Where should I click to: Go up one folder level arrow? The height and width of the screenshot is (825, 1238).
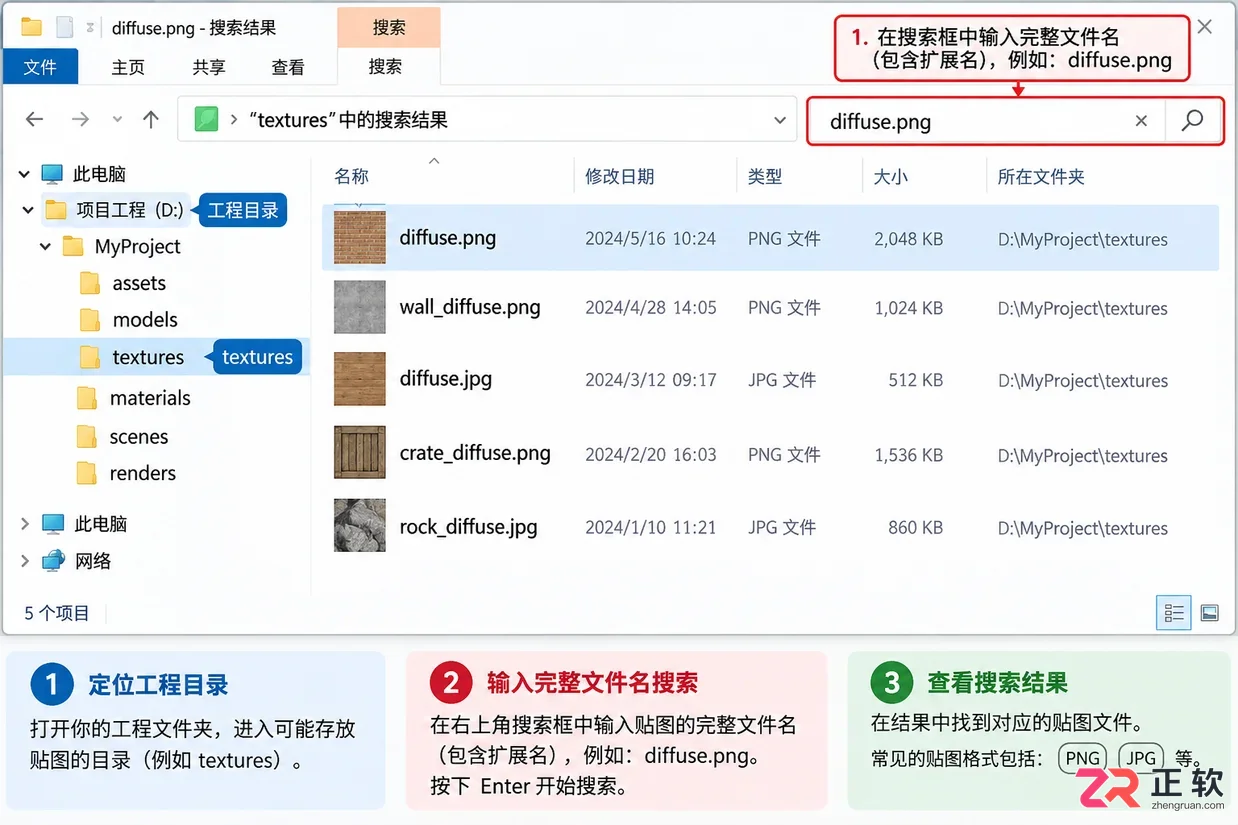(x=151, y=120)
